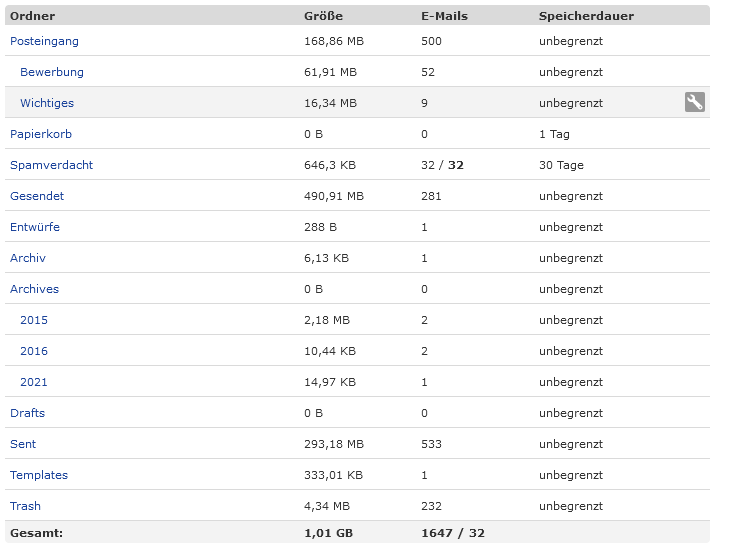Go to the Spamverdacht folder

pos(51,165)
